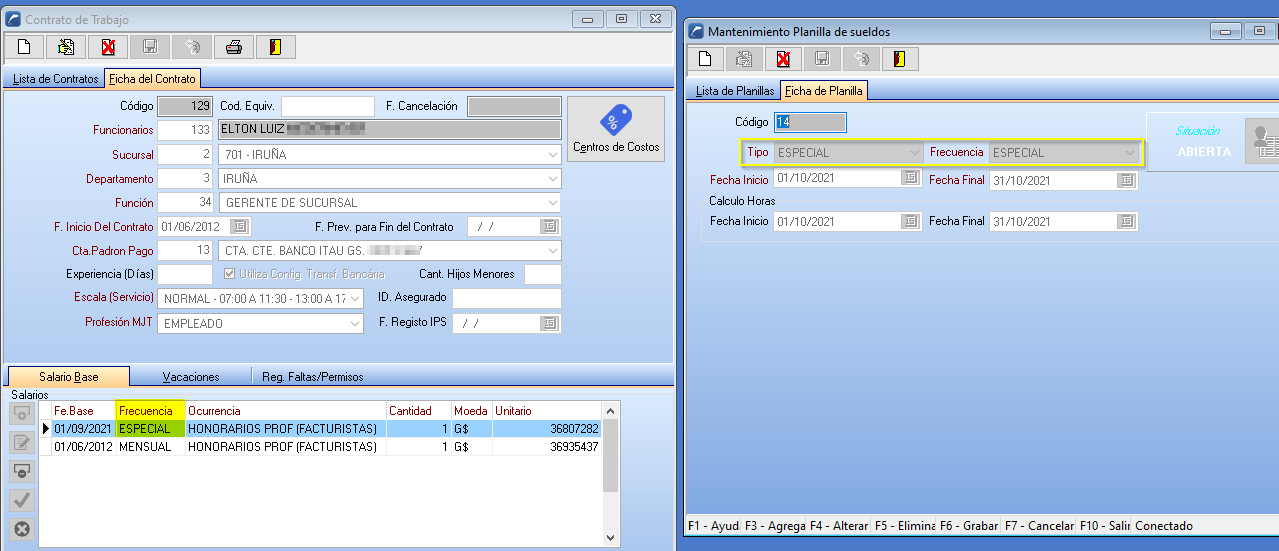Click Frecuencia column header in Salarios grid
The image size is (1279, 551).
point(150,411)
